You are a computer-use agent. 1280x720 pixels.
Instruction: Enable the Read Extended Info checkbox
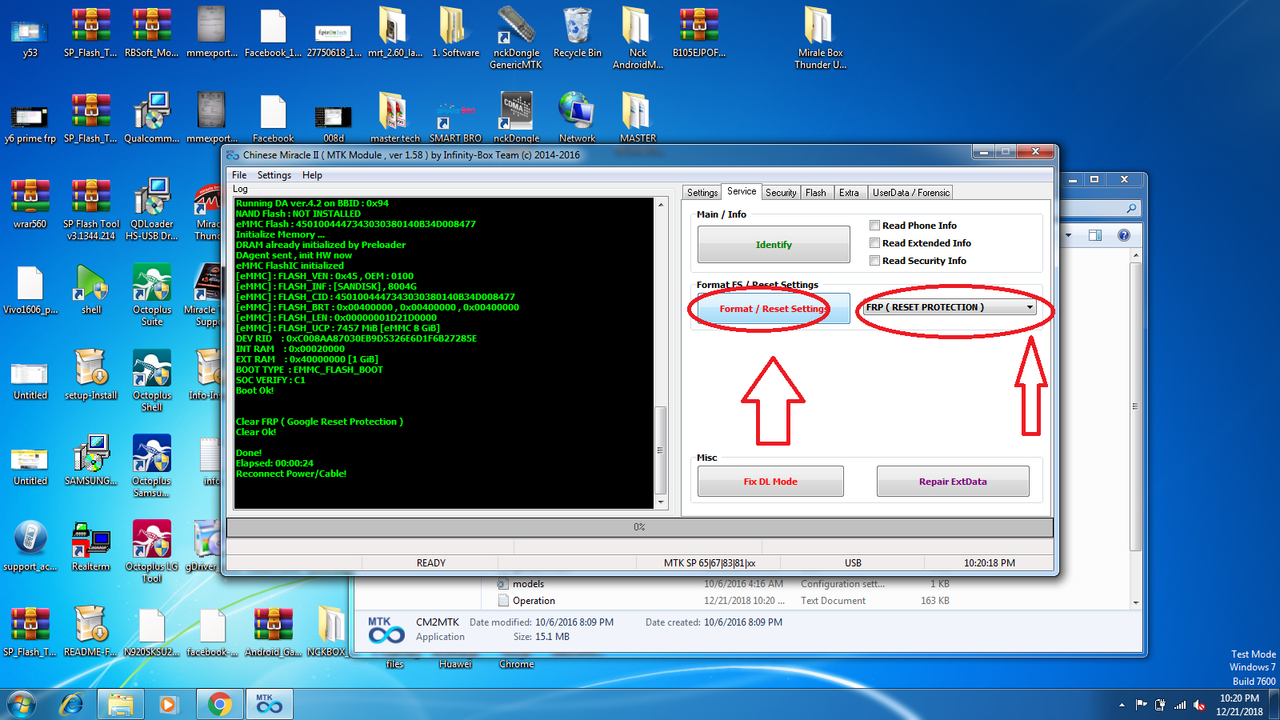pyautogui.click(x=875, y=243)
